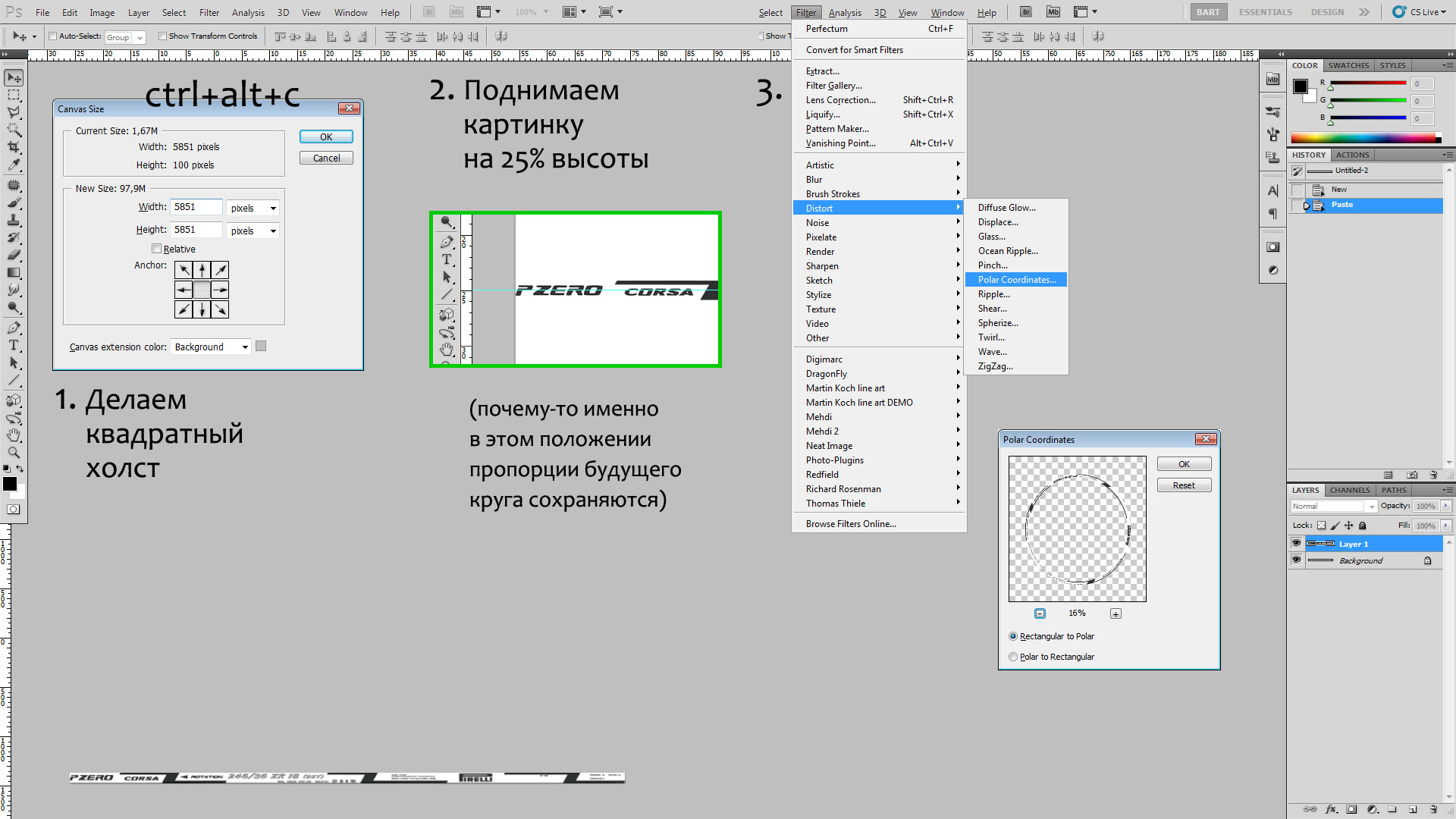Viewport: 1456px width, 819px height.
Task: Swap foreground and background colors in Tools panel
Action: click(x=20, y=469)
